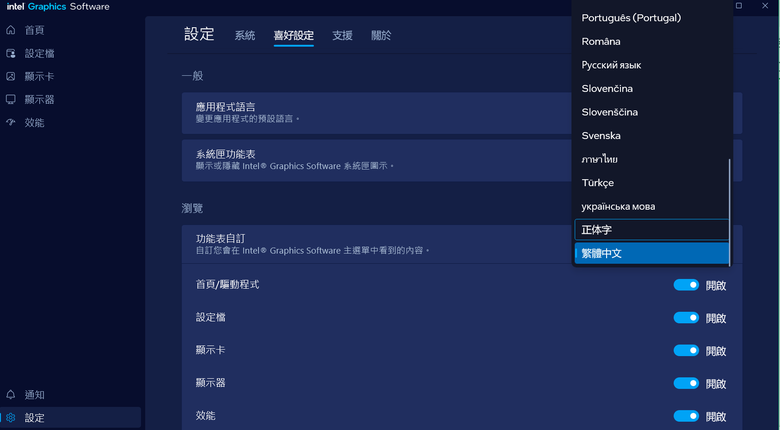Image resolution: width=780 pixels, height=430 pixels.
Task: Click the 設定 gear icon in sidebar
Action: coord(10,418)
